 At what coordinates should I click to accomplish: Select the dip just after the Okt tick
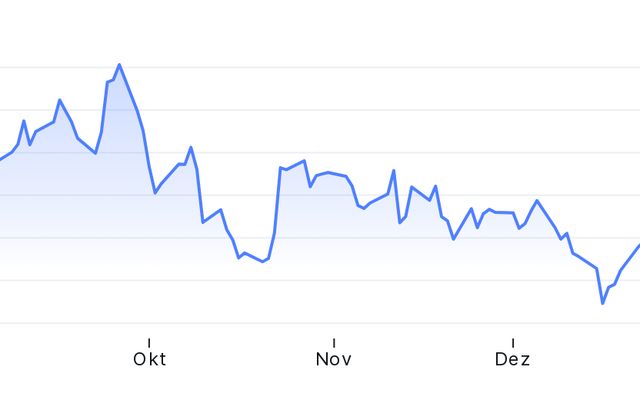155,192
